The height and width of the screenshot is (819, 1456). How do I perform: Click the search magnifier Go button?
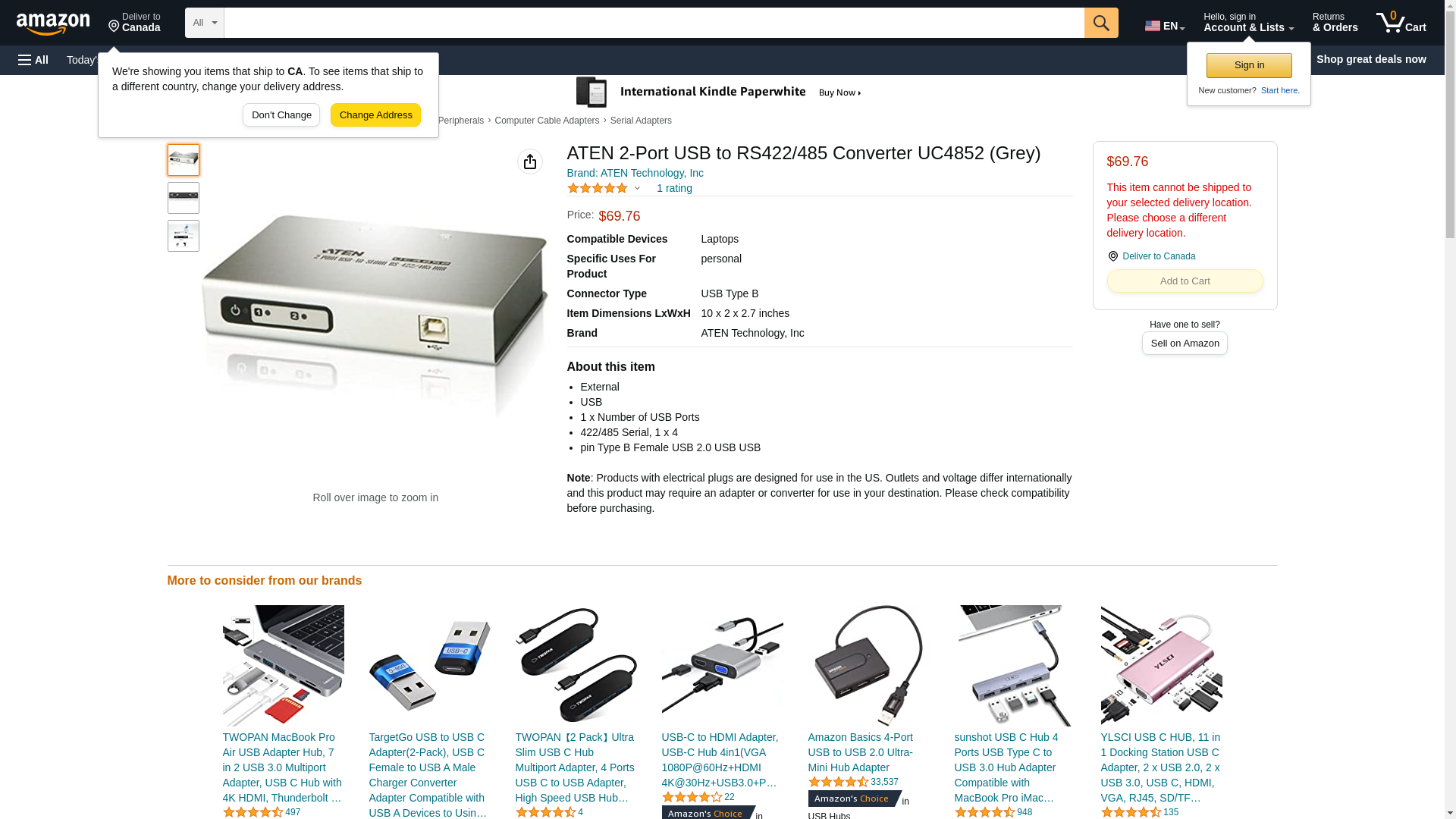[1101, 23]
